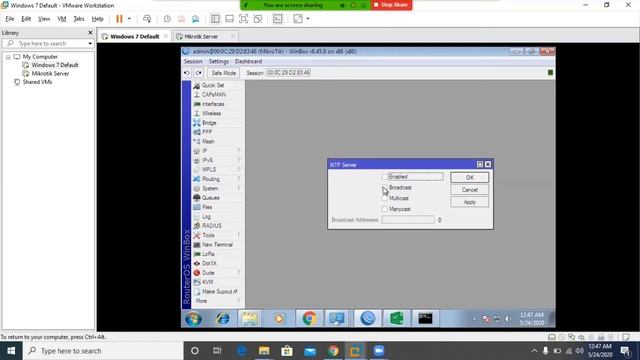Expand the Routing submenu

(239, 179)
